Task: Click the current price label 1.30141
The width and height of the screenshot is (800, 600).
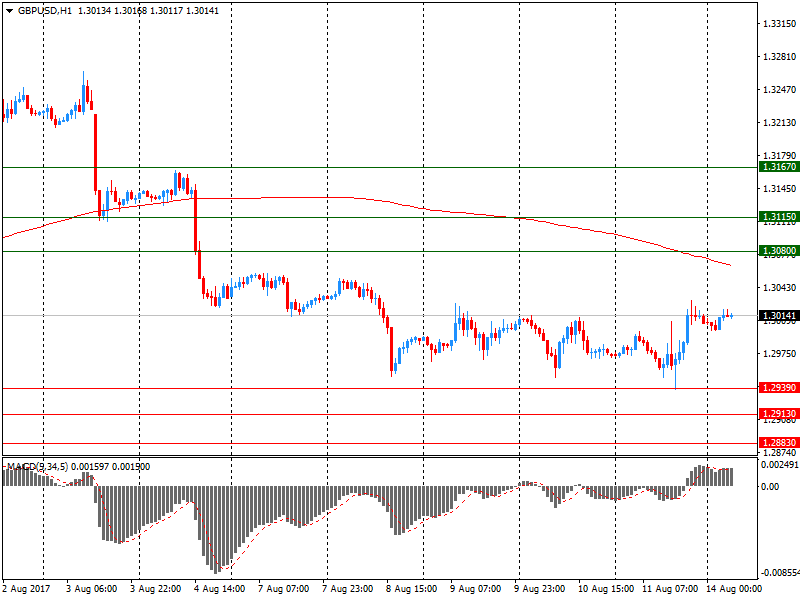Action: [779, 316]
